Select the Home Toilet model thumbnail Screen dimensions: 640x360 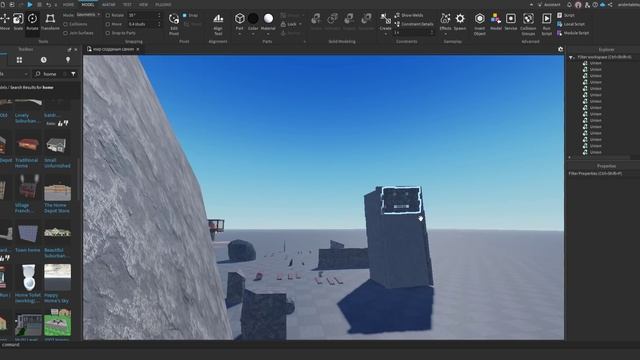tap(28, 278)
